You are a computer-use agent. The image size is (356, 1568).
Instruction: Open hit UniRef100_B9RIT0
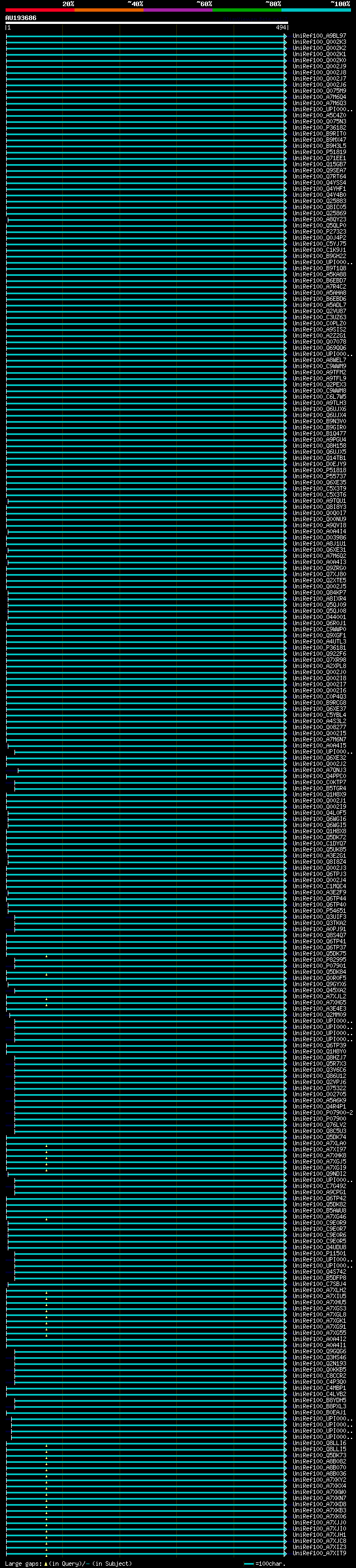319,134
